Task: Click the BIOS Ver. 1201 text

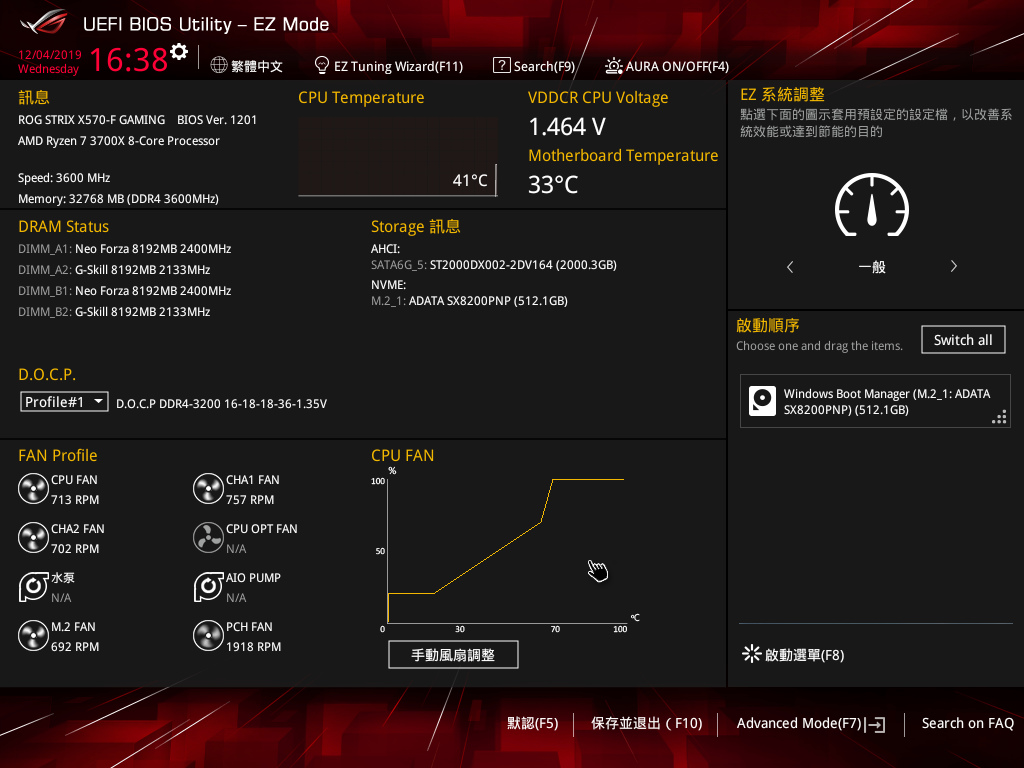Action: click(217, 120)
